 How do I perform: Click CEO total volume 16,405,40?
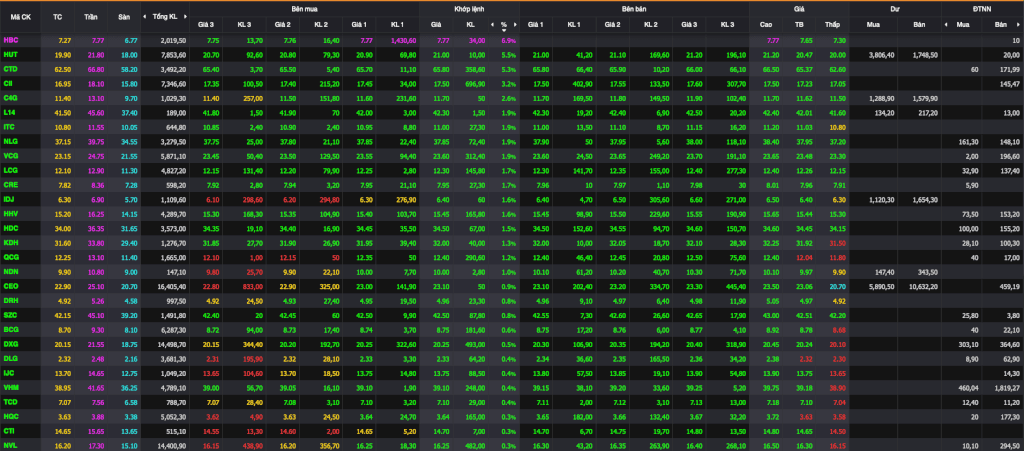tap(172, 286)
